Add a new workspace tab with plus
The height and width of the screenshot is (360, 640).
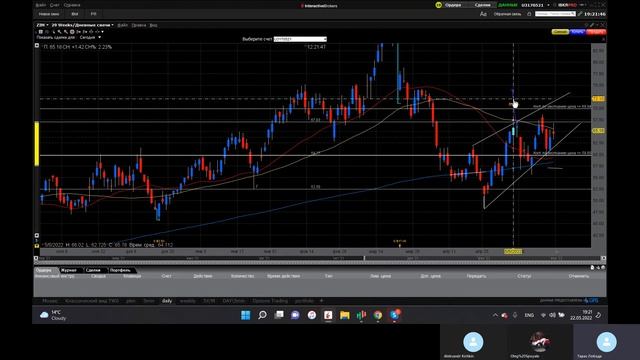click(321, 301)
